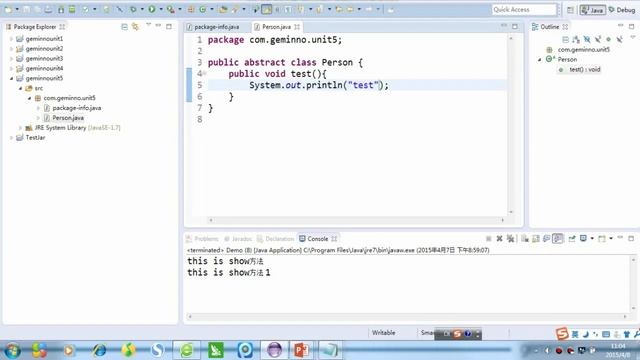Click Console vertical scrollbar
640x360 pixels.
[x=633, y=284]
